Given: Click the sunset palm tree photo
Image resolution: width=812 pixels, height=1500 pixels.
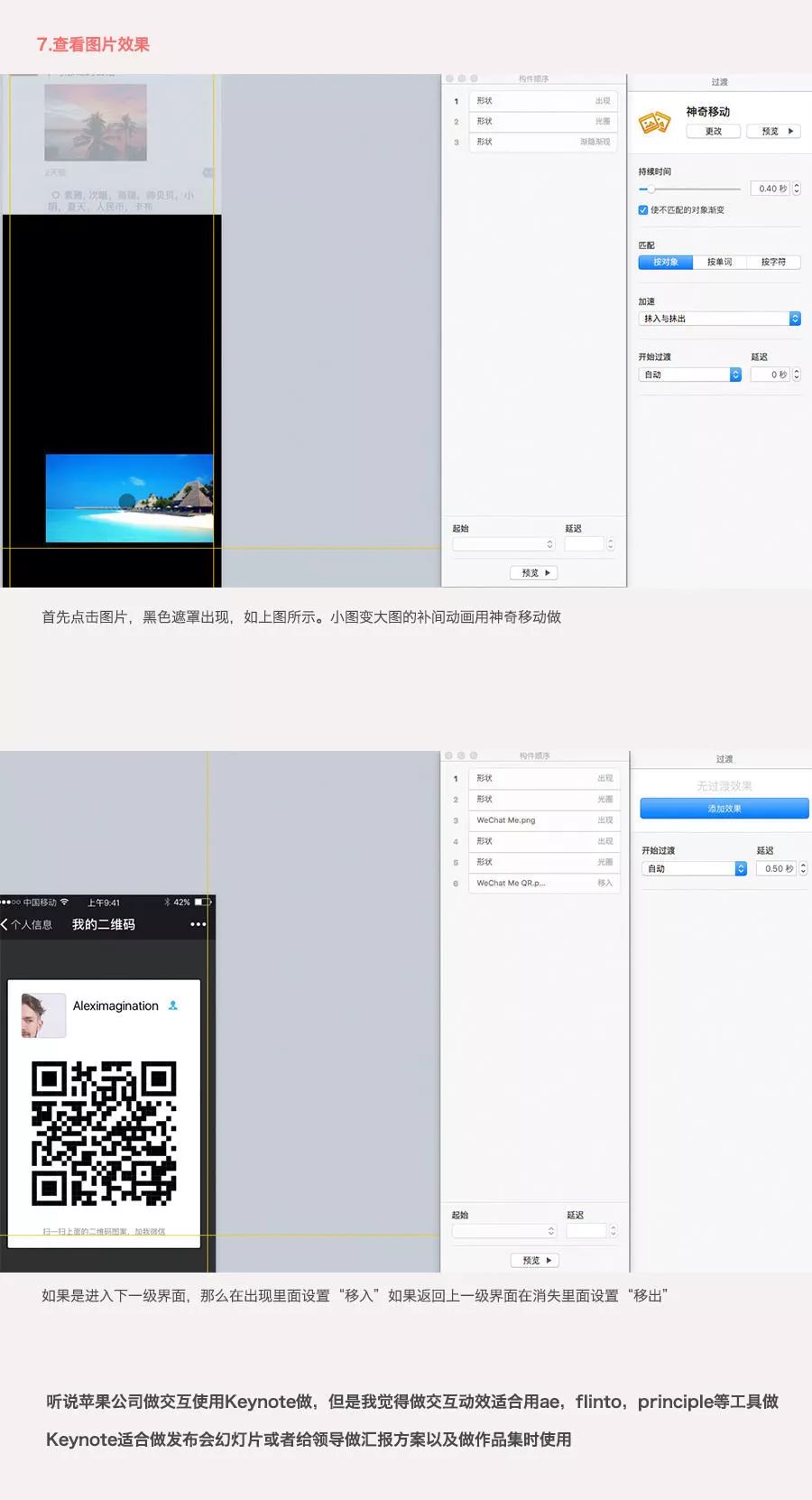Looking at the screenshot, I should (96, 123).
